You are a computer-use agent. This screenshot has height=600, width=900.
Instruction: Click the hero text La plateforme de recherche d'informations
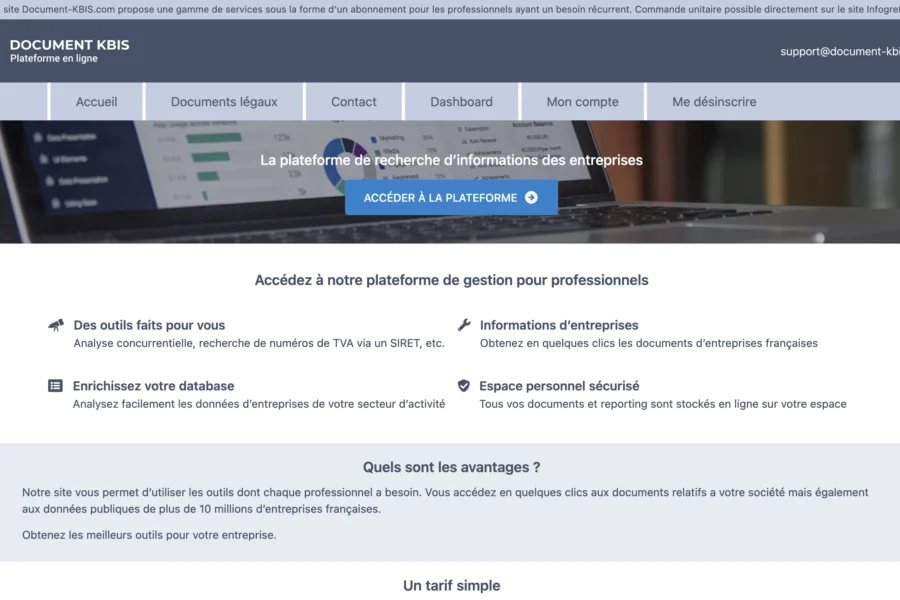tap(451, 160)
